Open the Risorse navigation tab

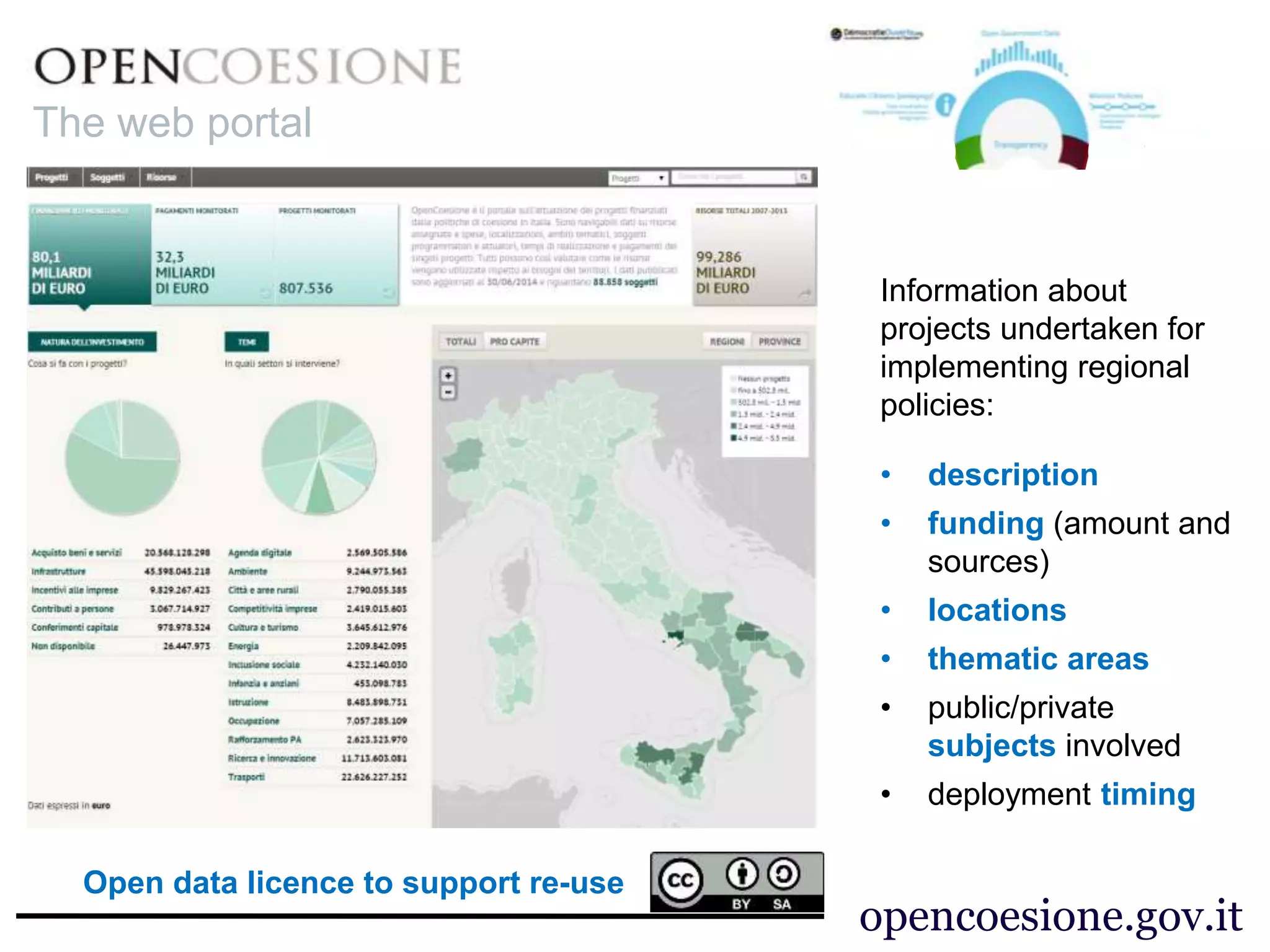pos(162,177)
